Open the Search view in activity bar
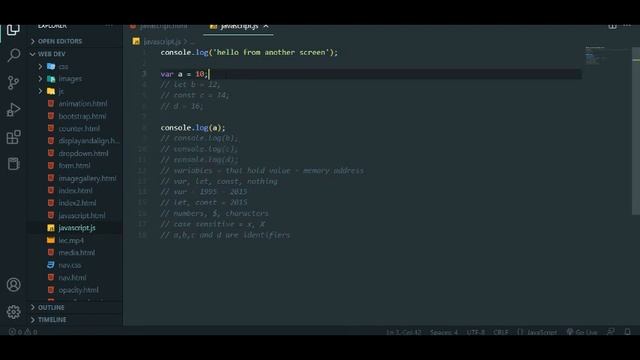 pyautogui.click(x=13, y=55)
